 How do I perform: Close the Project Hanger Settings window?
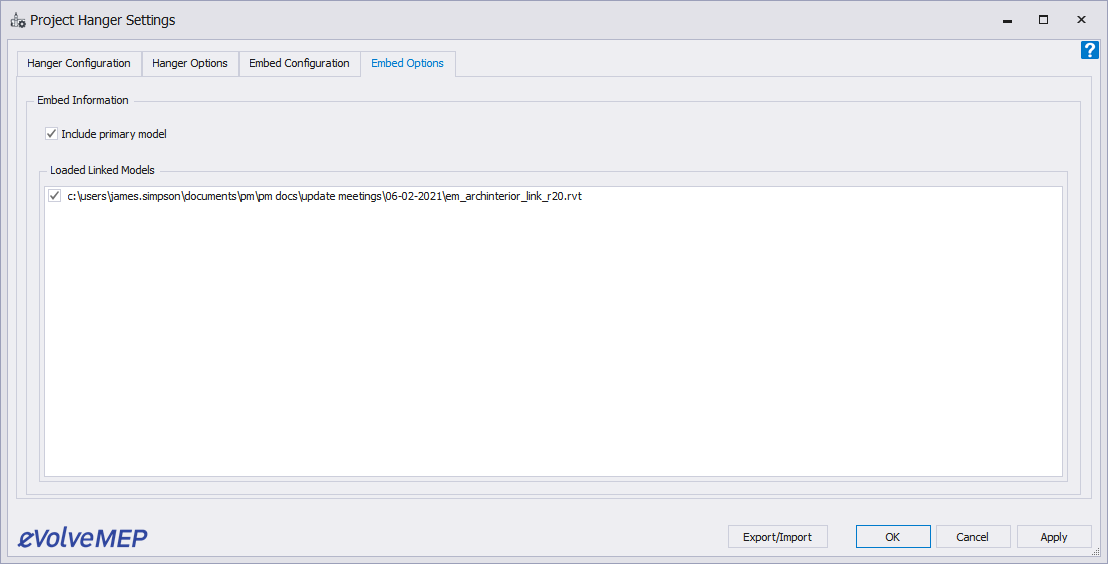1081,20
